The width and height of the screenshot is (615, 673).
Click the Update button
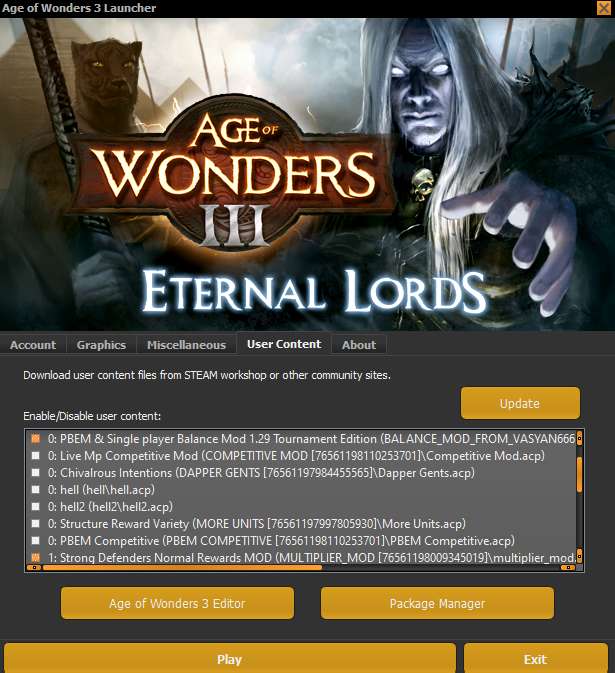[520, 403]
